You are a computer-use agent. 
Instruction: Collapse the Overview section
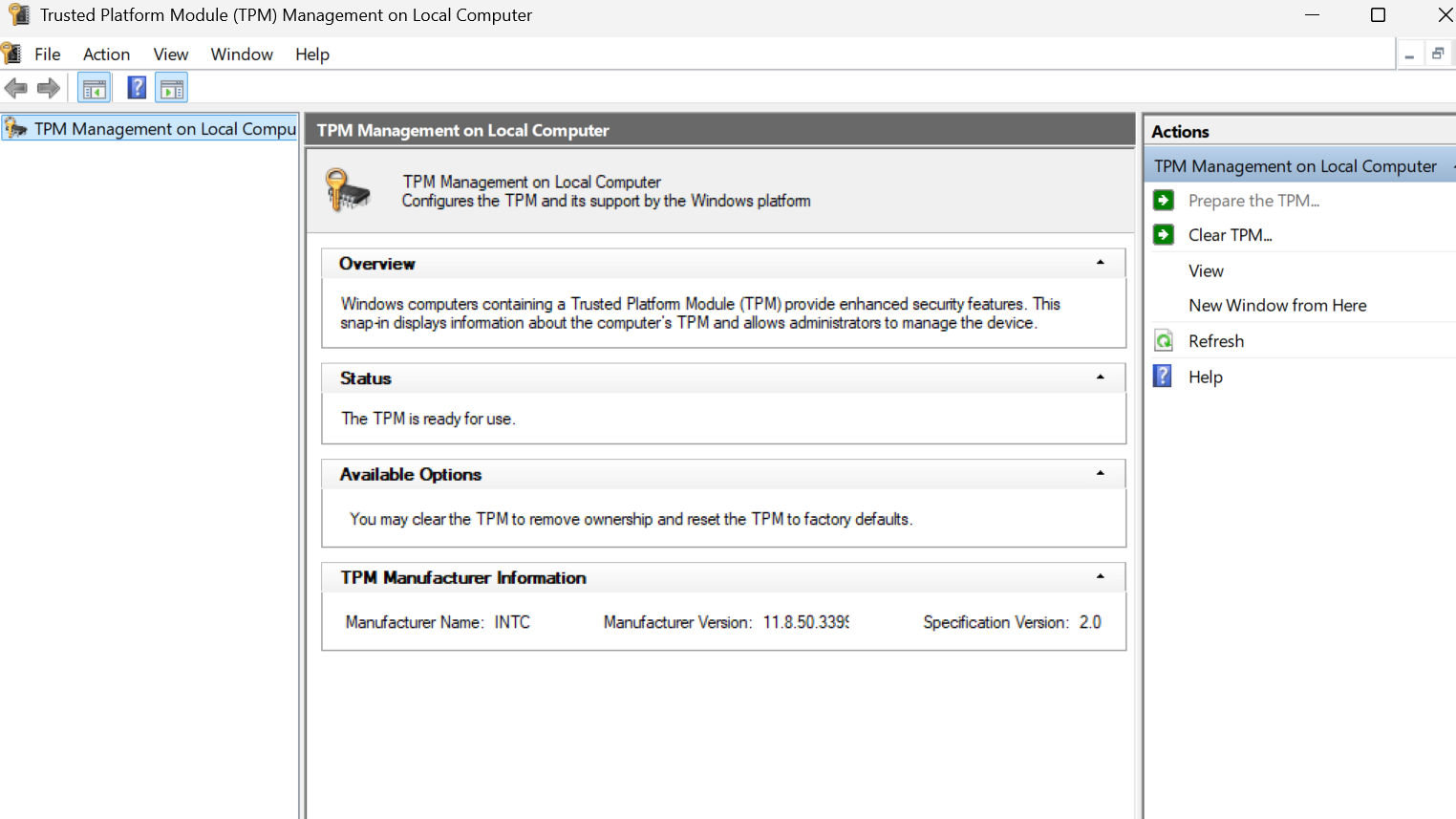tap(1101, 263)
